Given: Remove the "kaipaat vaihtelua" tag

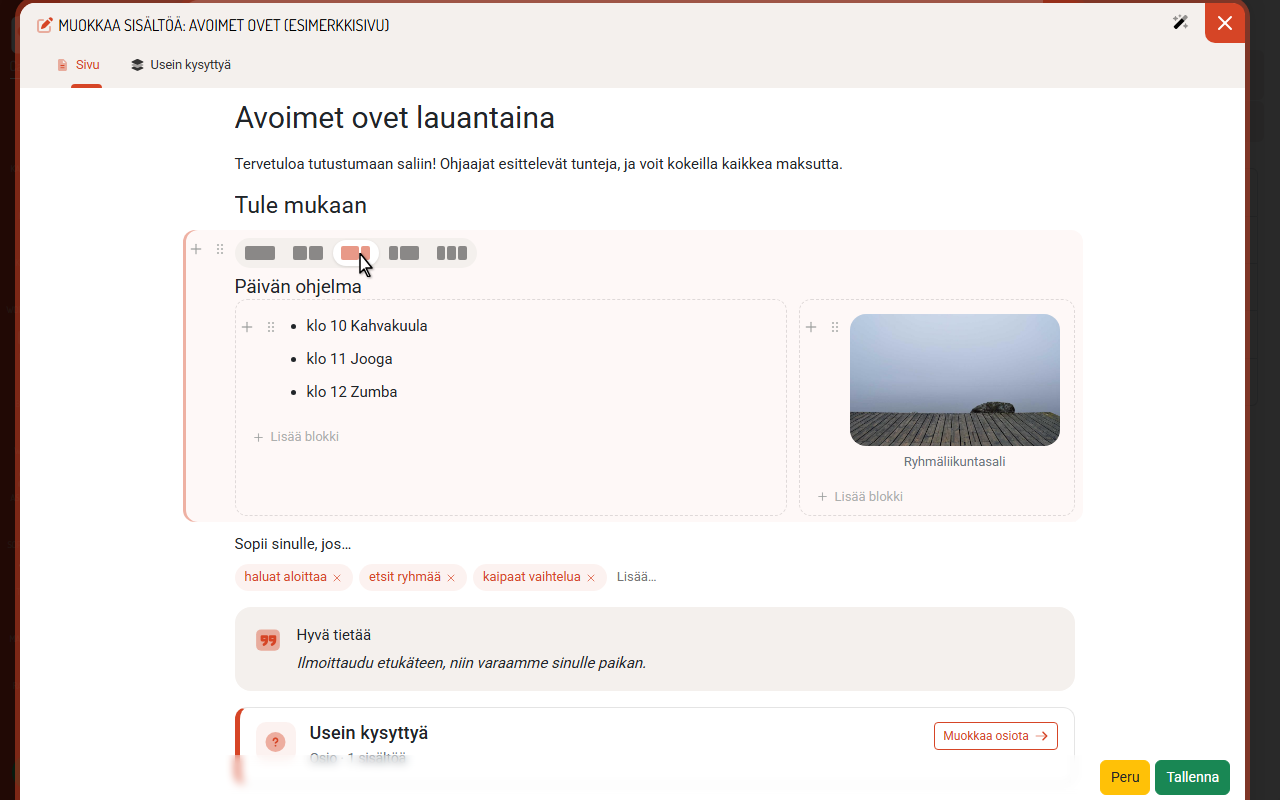Looking at the screenshot, I should coord(591,578).
